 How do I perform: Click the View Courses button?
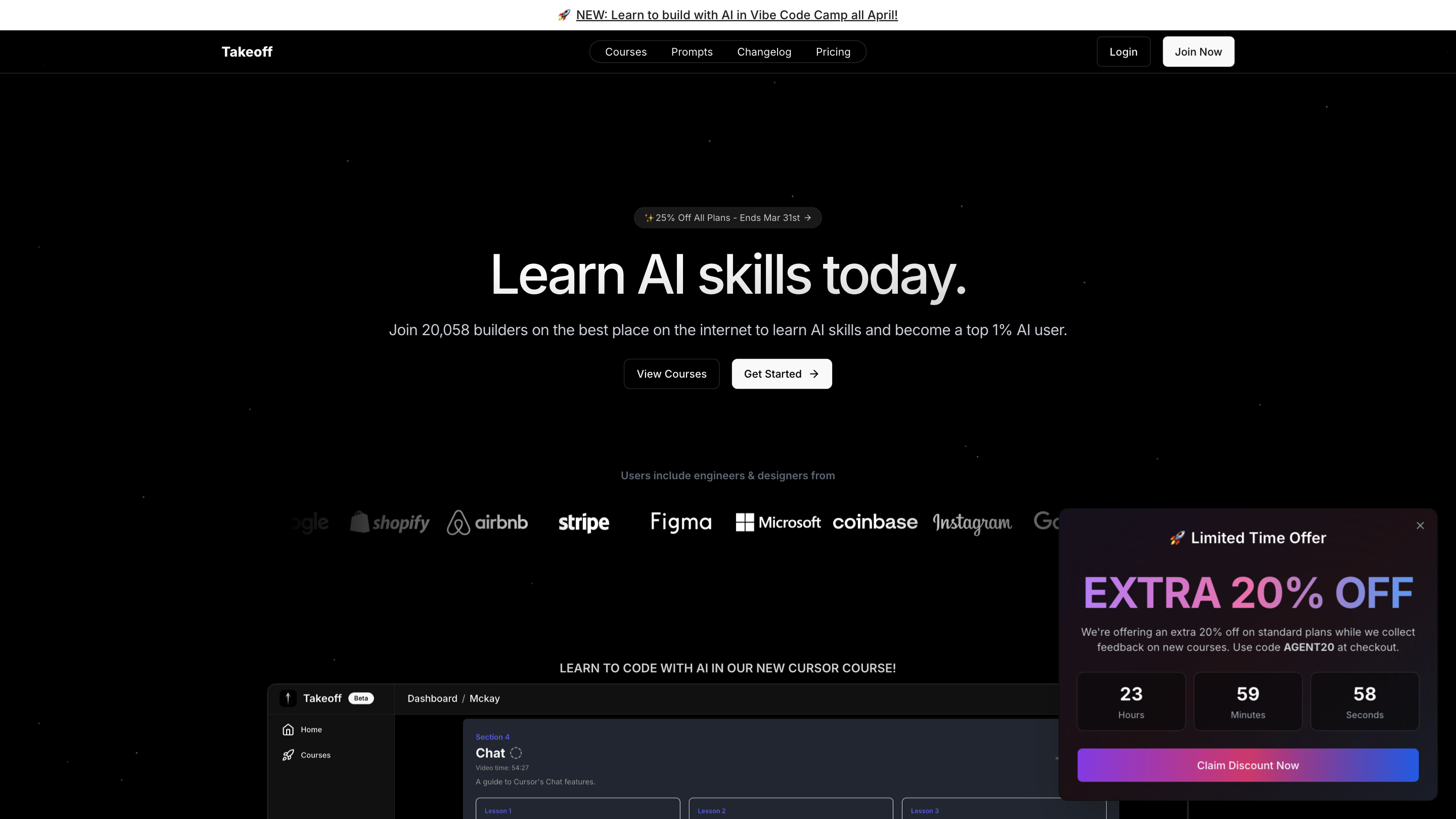click(671, 374)
